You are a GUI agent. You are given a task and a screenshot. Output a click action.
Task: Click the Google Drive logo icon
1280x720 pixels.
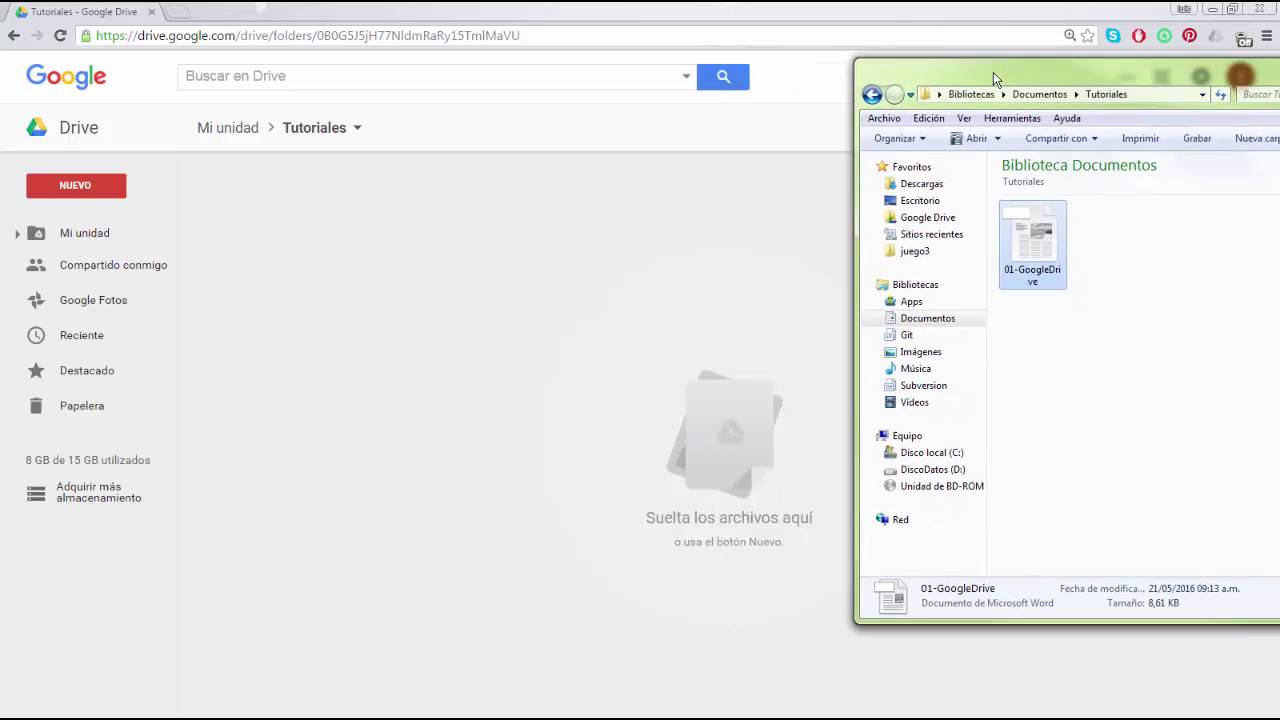(37, 127)
